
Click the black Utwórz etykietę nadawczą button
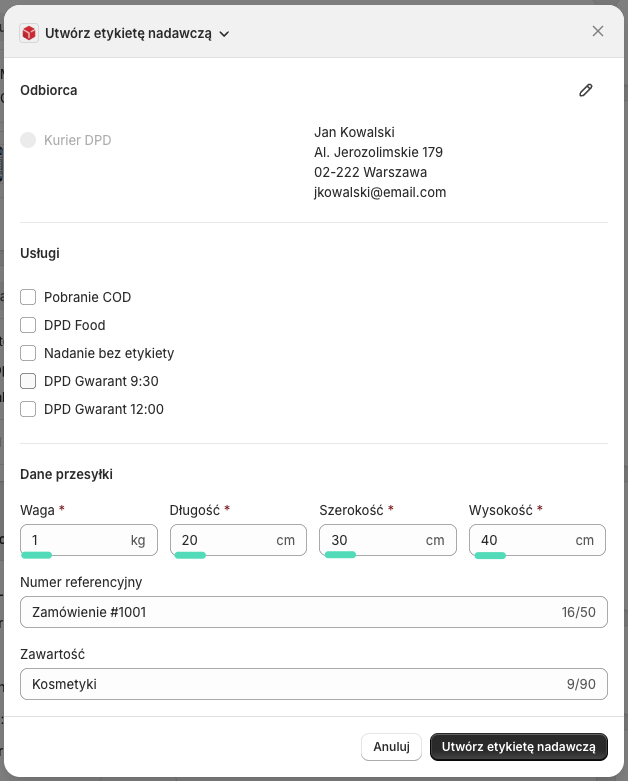point(518,747)
